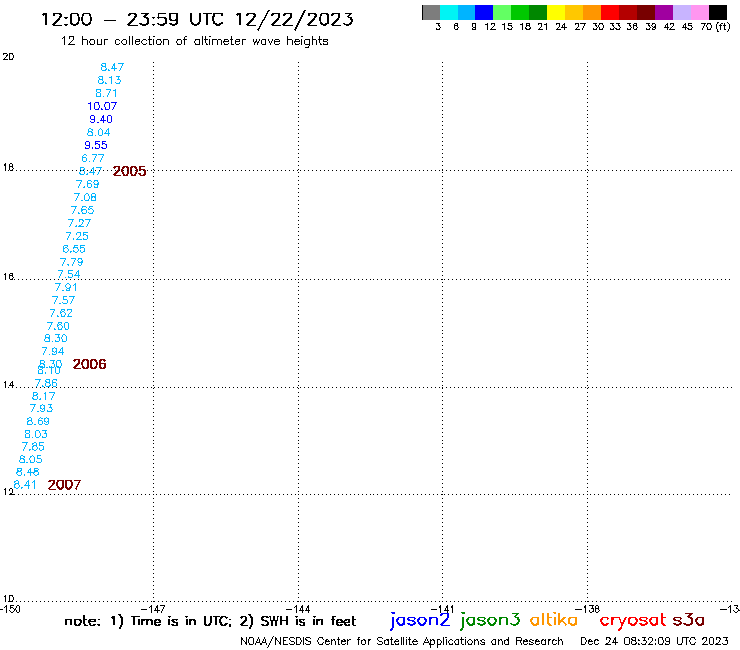This screenshot has width=740, height=650.
Task: Click the wave height value 7.08
Action: [85, 197]
